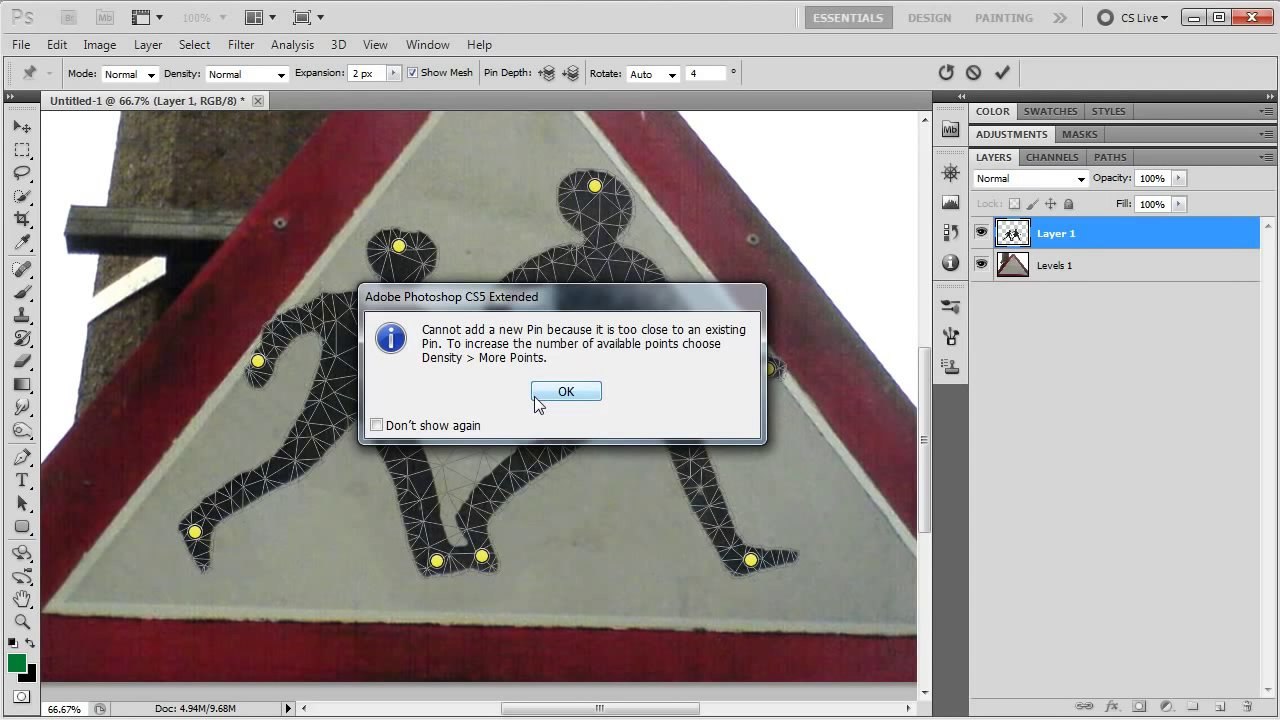Toggle lock position icon
The height and width of the screenshot is (720, 1280).
[1050, 204]
